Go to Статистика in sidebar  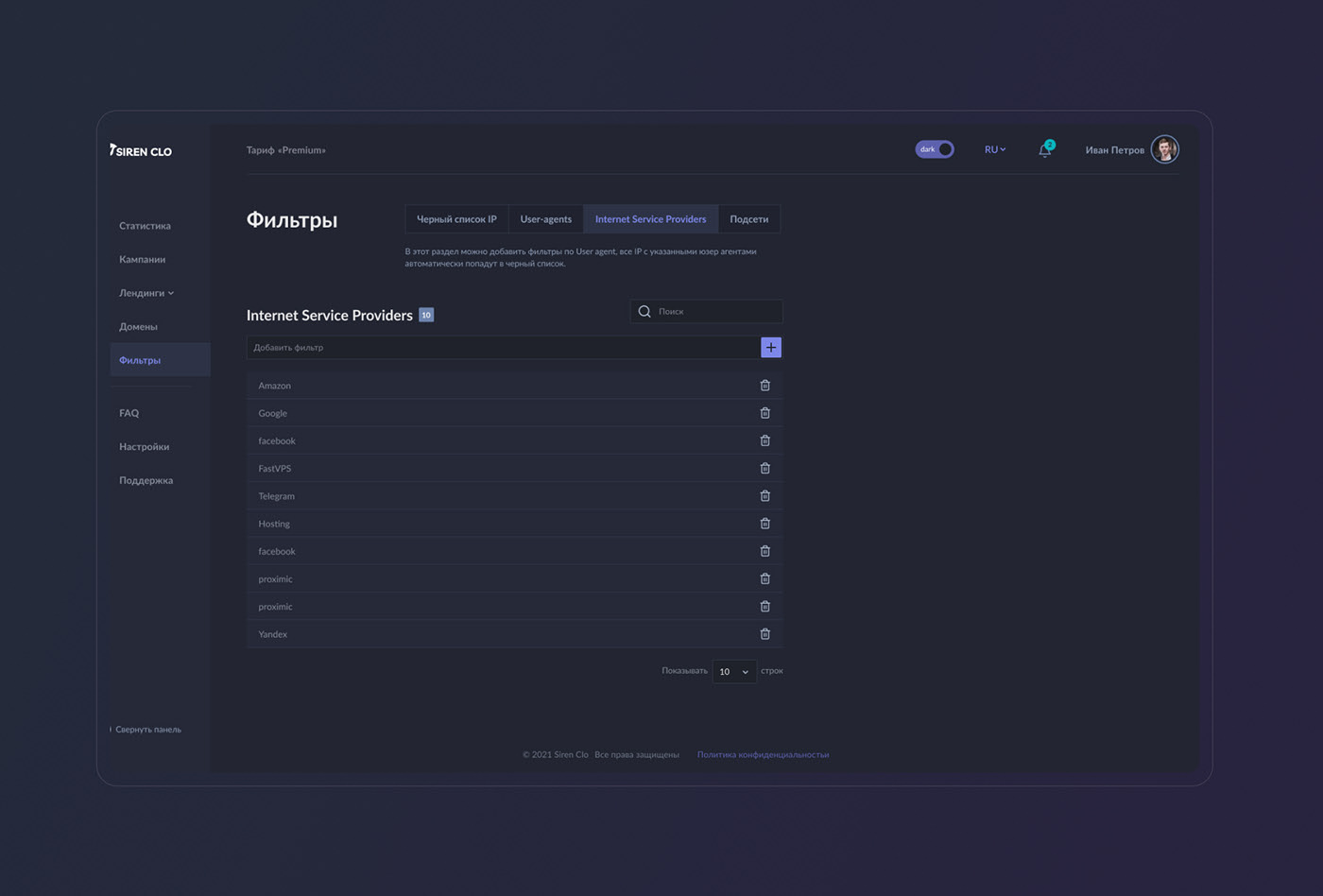point(145,226)
